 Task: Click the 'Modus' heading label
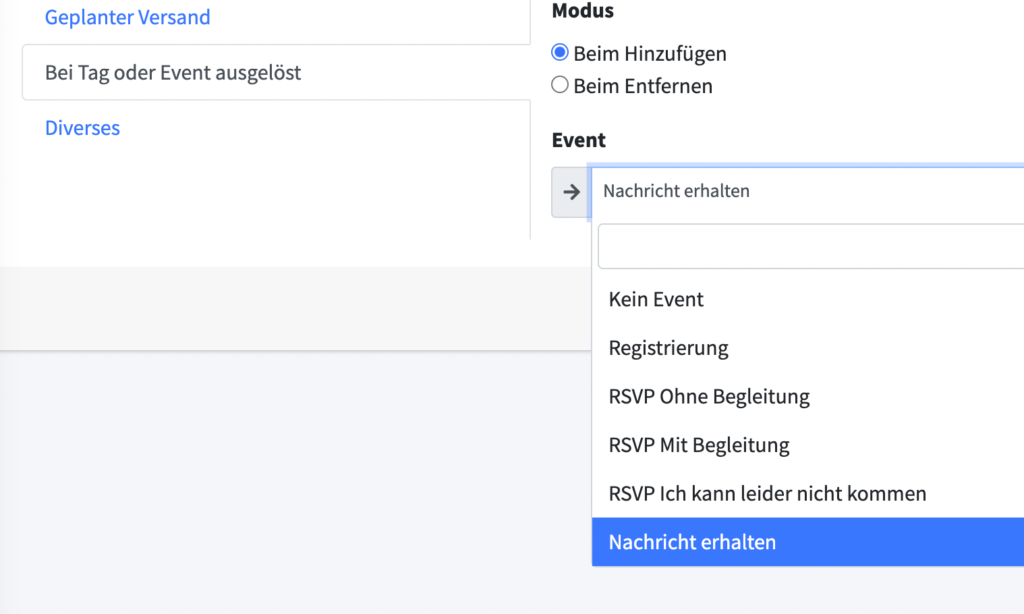583,11
